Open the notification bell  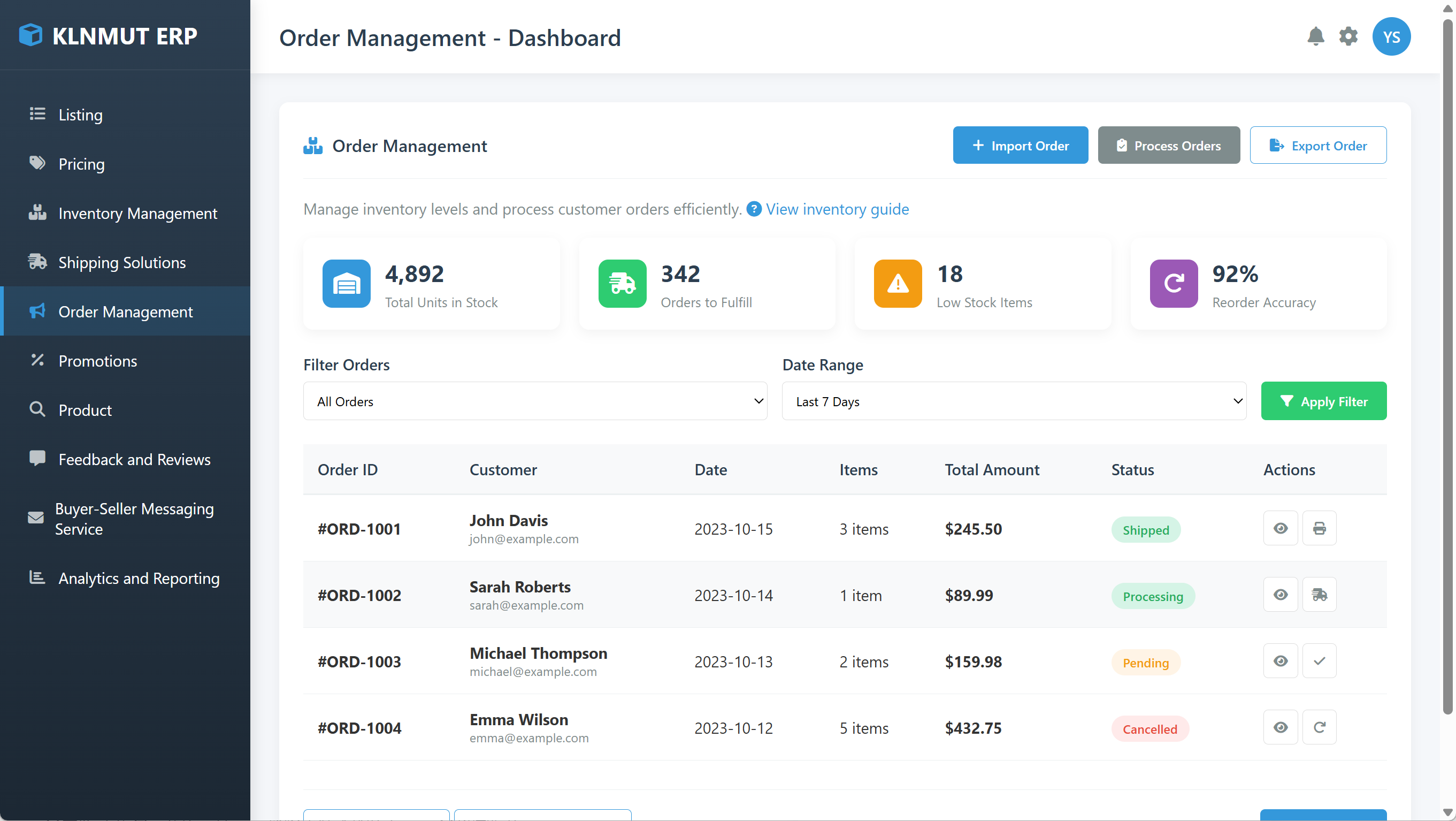pyautogui.click(x=1316, y=36)
